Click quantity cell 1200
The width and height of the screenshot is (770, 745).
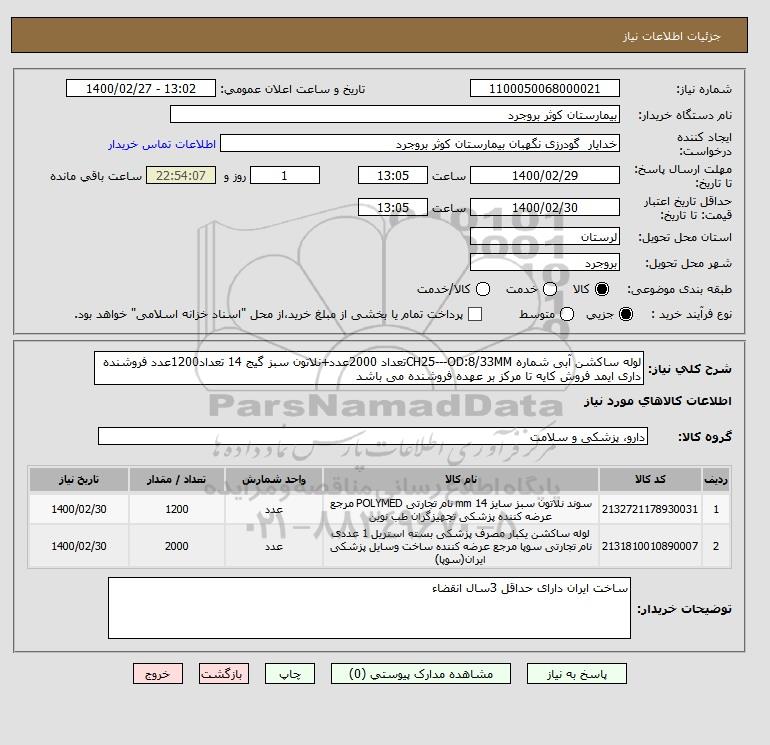(x=177, y=509)
